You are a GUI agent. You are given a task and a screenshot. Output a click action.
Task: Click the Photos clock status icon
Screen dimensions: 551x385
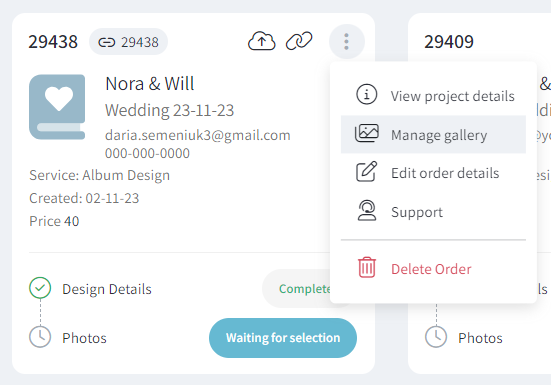(40, 337)
